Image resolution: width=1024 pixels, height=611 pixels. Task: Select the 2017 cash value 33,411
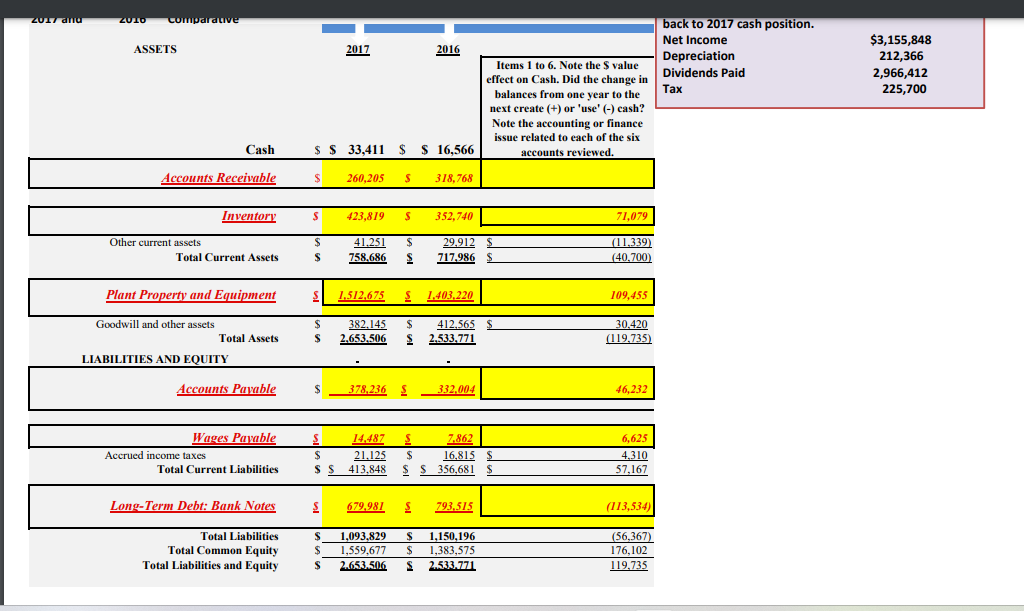366,149
